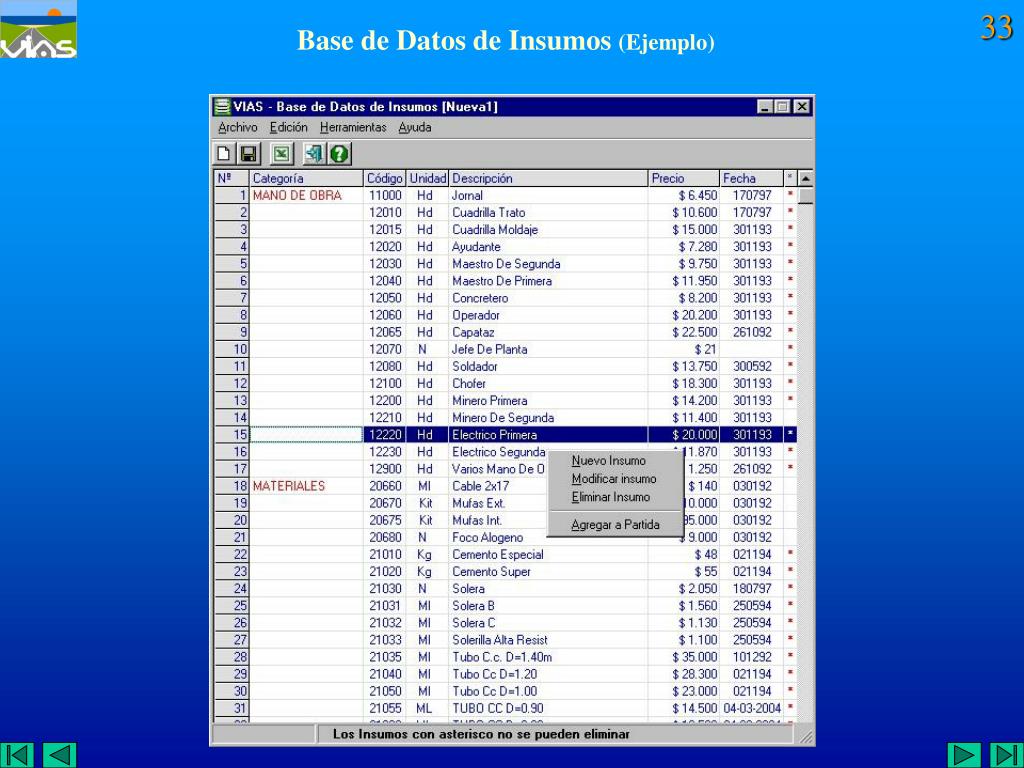Screen dimensions: 1024x768
Task: Click the Excel export toolbar icon
Action: pyautogui.click(x=281, y=154)
